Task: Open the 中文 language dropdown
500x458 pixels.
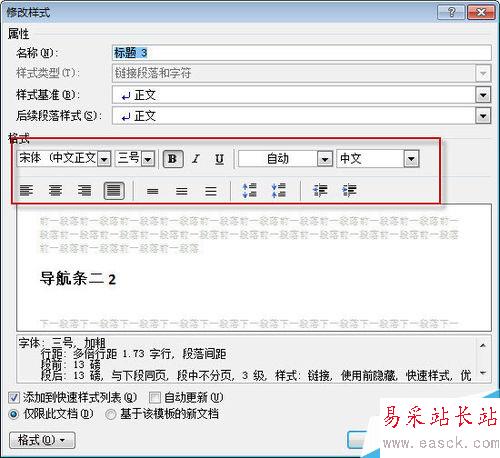Action: pos(411,159)
